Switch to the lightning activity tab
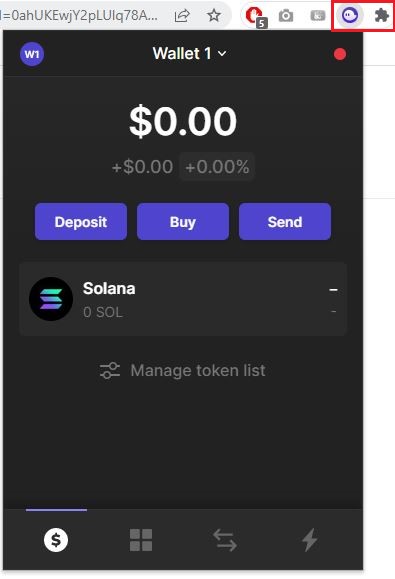 pos(309,540)
